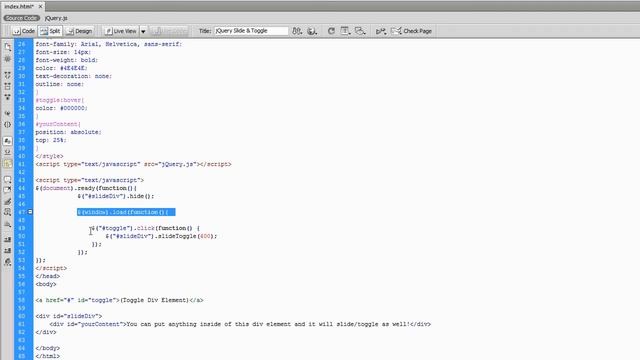
Task: Click the $("#toggle").click(function() line
Action: pos(145,228)
